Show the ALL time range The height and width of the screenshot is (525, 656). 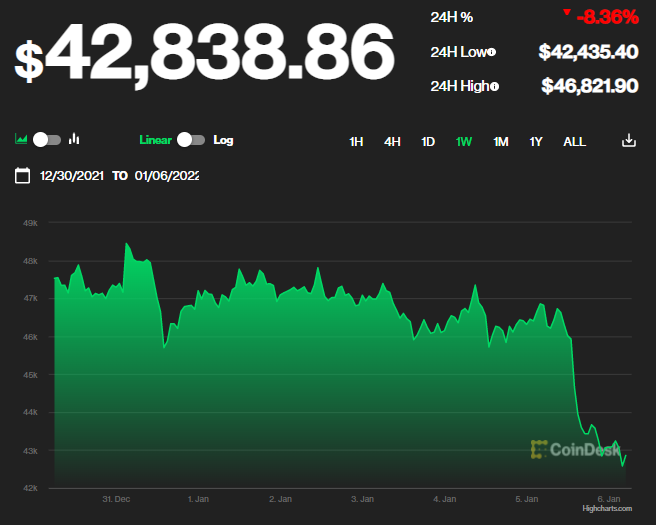tap(574, 142)
